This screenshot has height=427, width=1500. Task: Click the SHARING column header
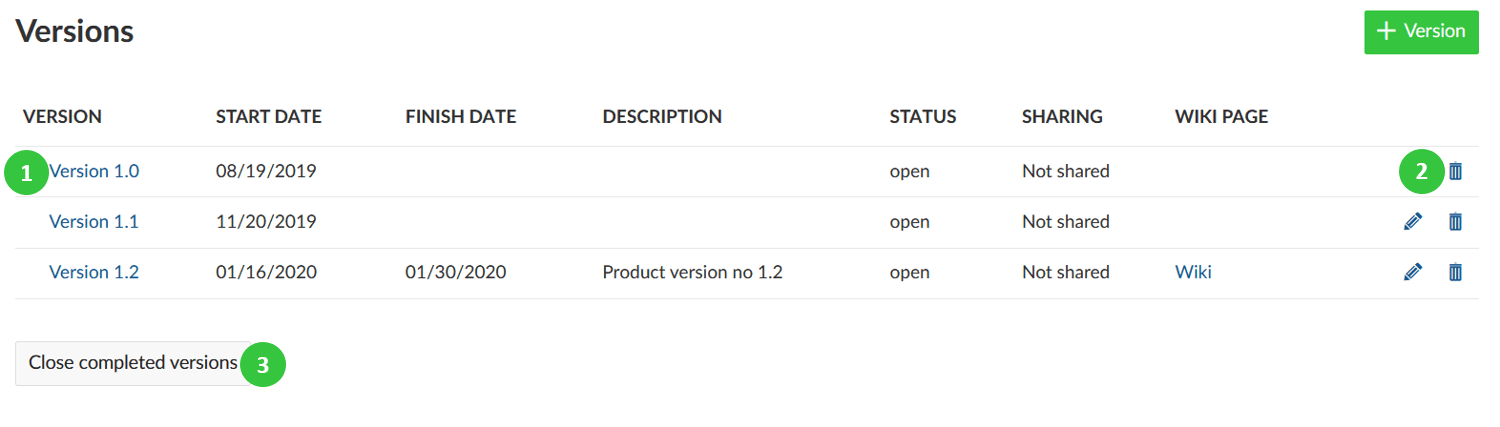pos(1062,117)
